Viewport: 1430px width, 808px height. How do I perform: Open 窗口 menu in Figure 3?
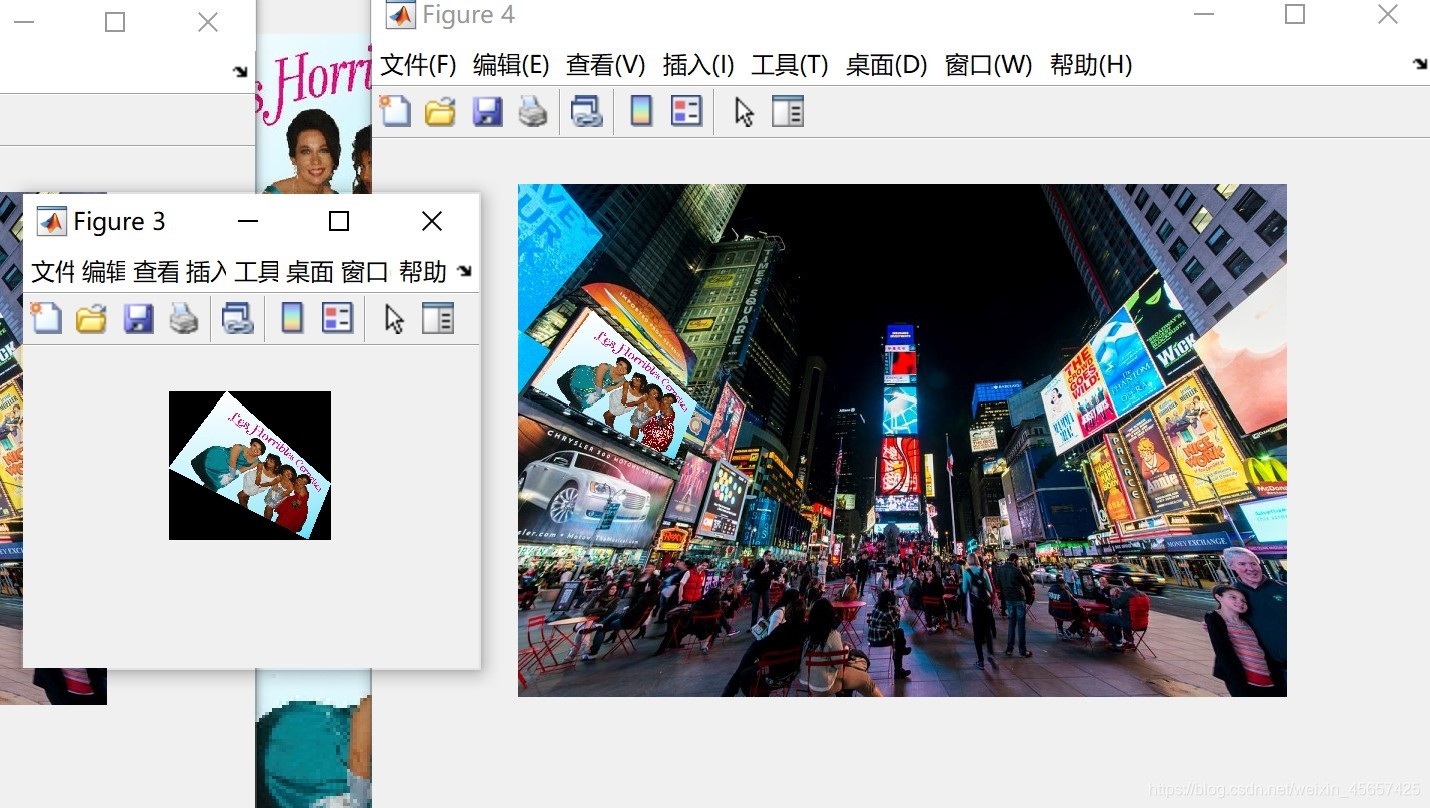click(x=364, y=272)
